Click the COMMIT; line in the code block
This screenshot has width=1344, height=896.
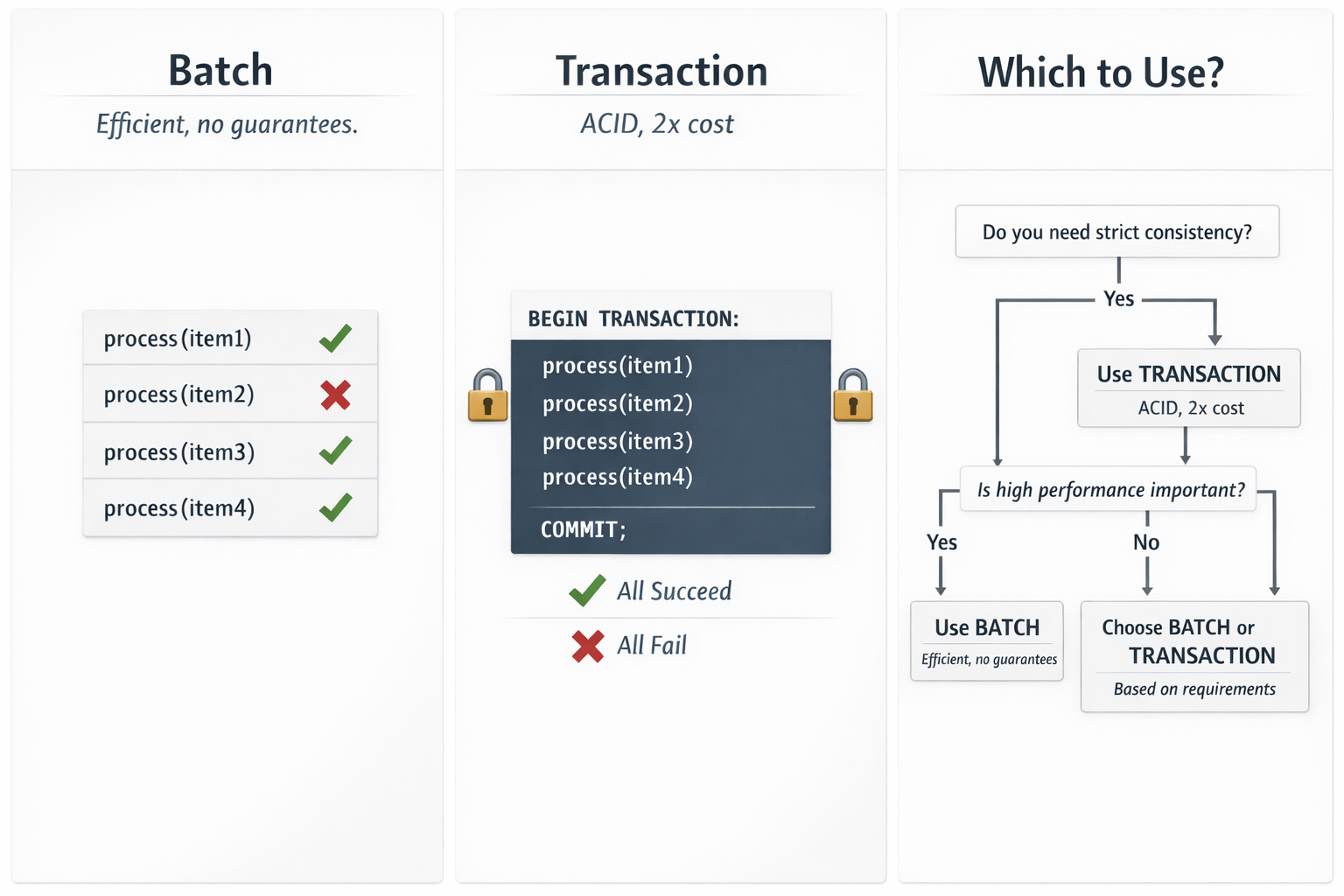pyautogui.click(x=584, y=529)
